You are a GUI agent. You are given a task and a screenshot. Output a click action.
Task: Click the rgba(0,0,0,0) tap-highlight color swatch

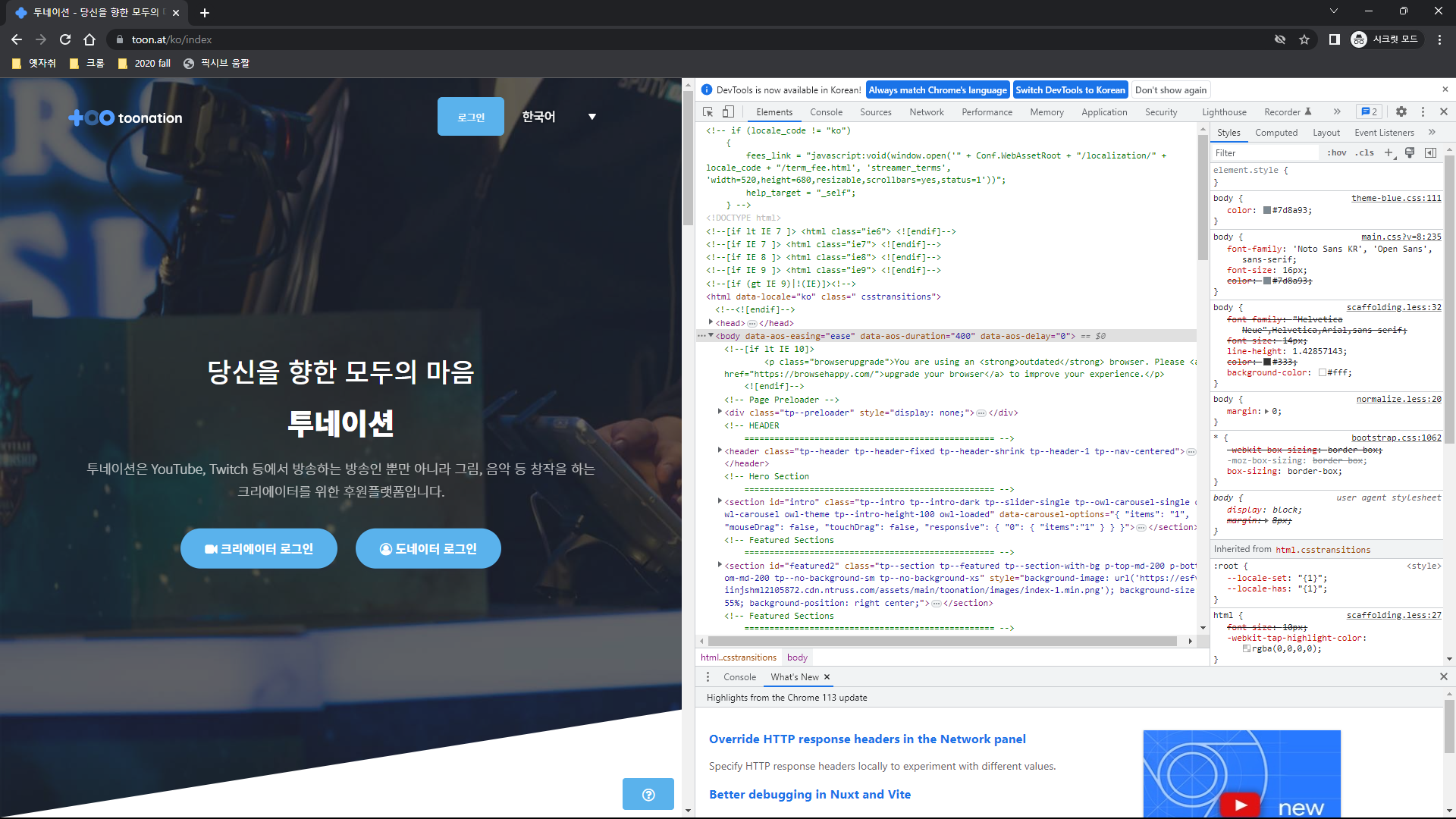pos(1246,648)
